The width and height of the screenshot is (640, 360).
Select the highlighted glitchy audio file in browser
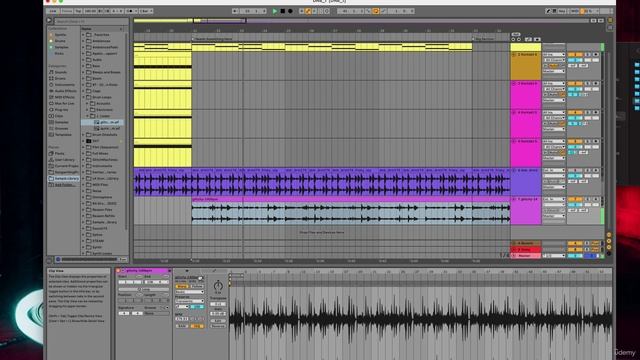point(103,122)
